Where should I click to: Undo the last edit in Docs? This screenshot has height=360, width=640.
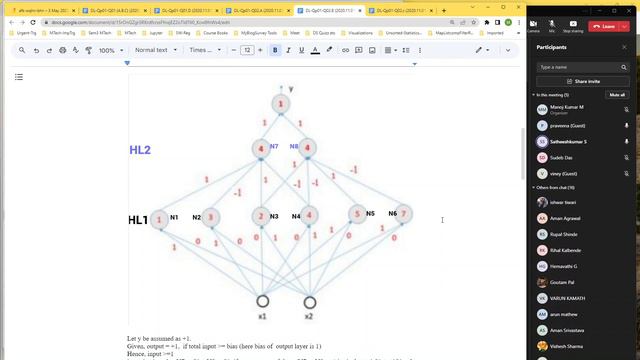click(x=36, y=50)
